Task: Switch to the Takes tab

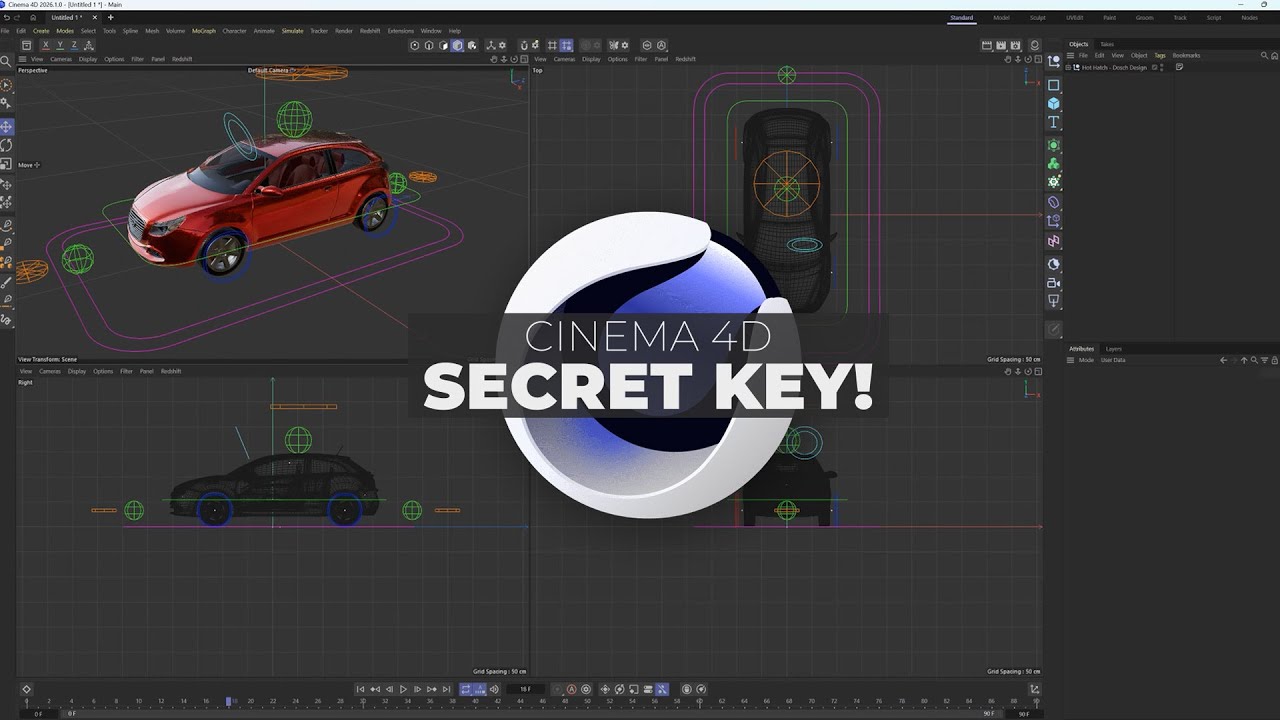Action: [x=1107, y=44]
